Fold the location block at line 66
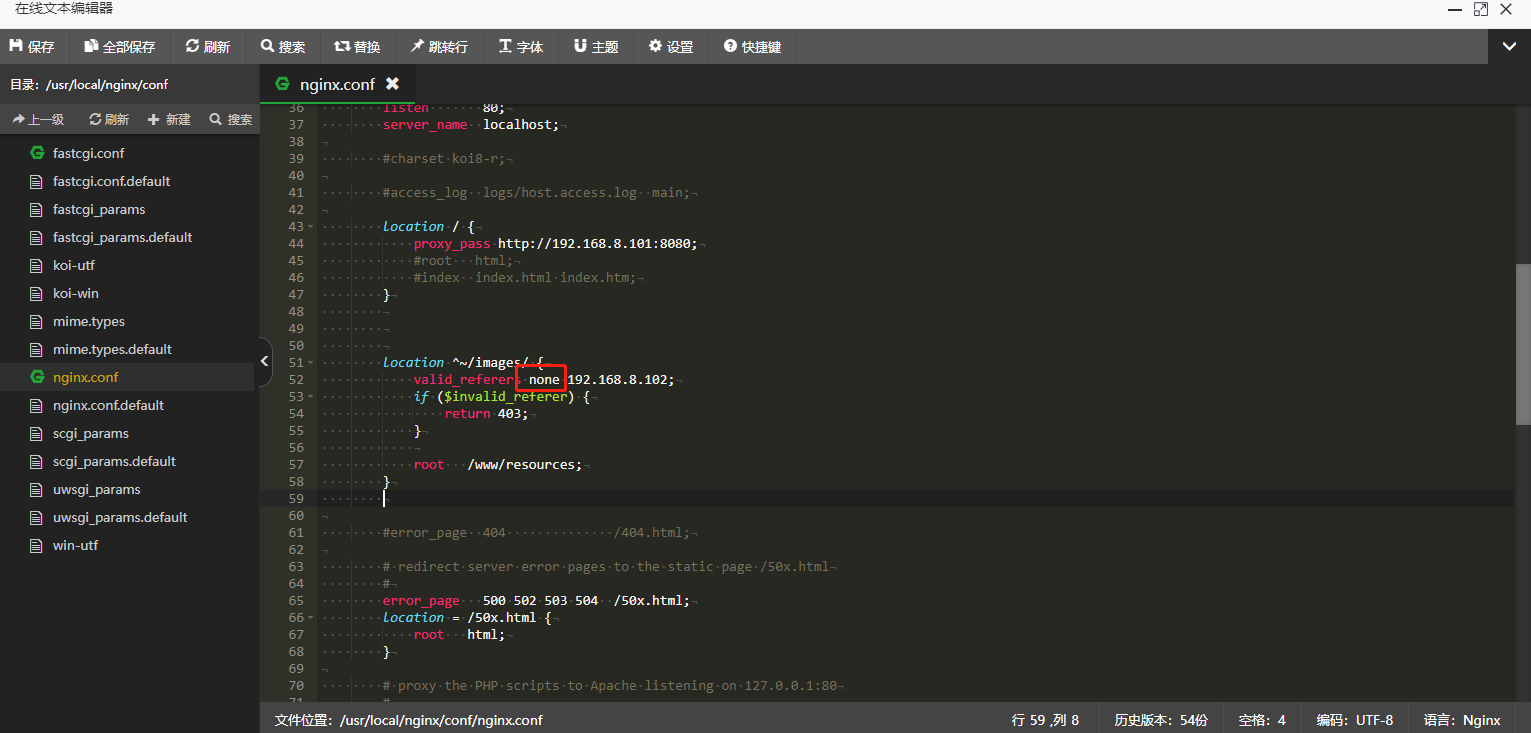 tap(311, 618)
